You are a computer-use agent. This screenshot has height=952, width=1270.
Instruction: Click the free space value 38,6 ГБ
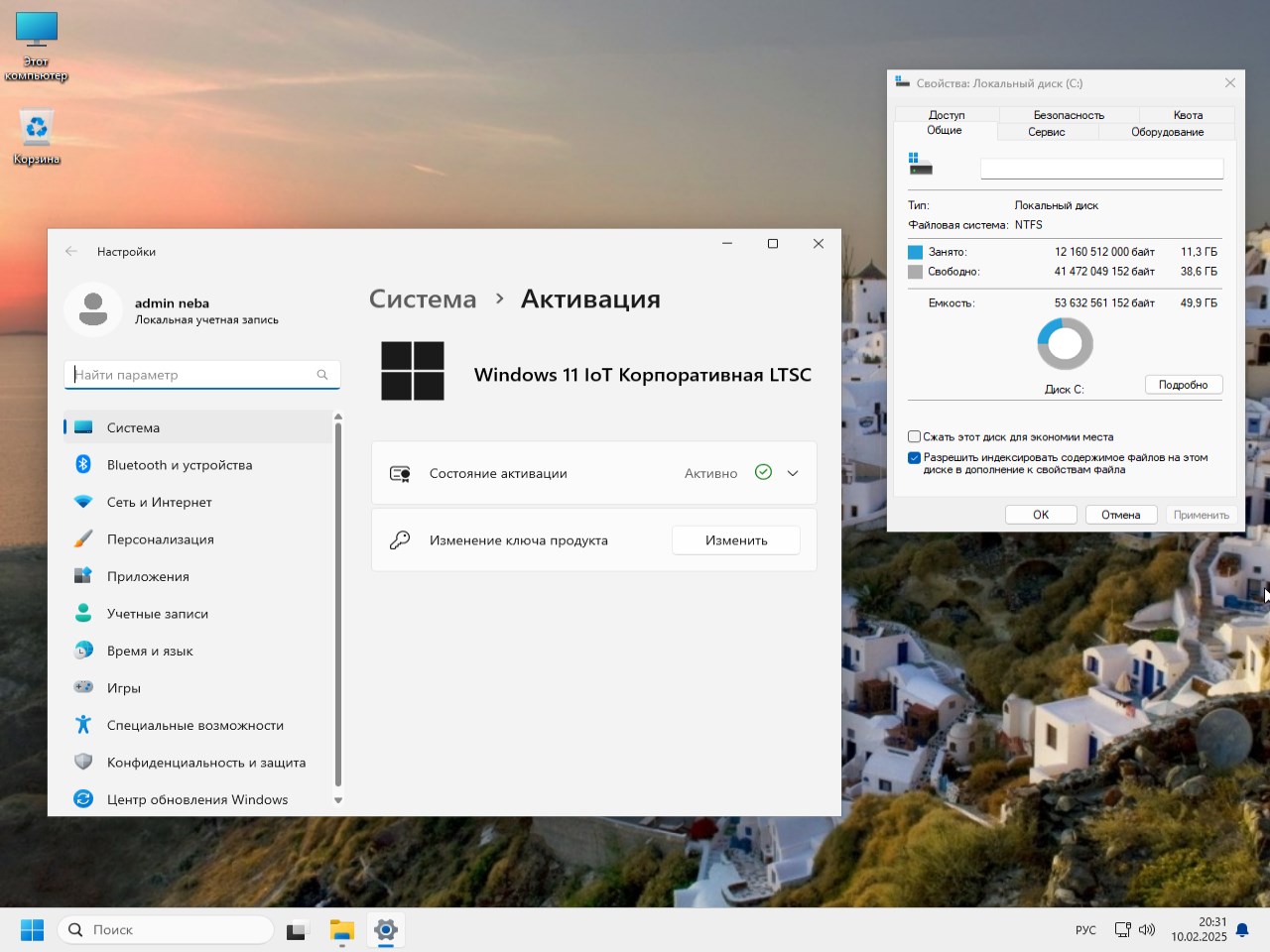[1199, 272]
